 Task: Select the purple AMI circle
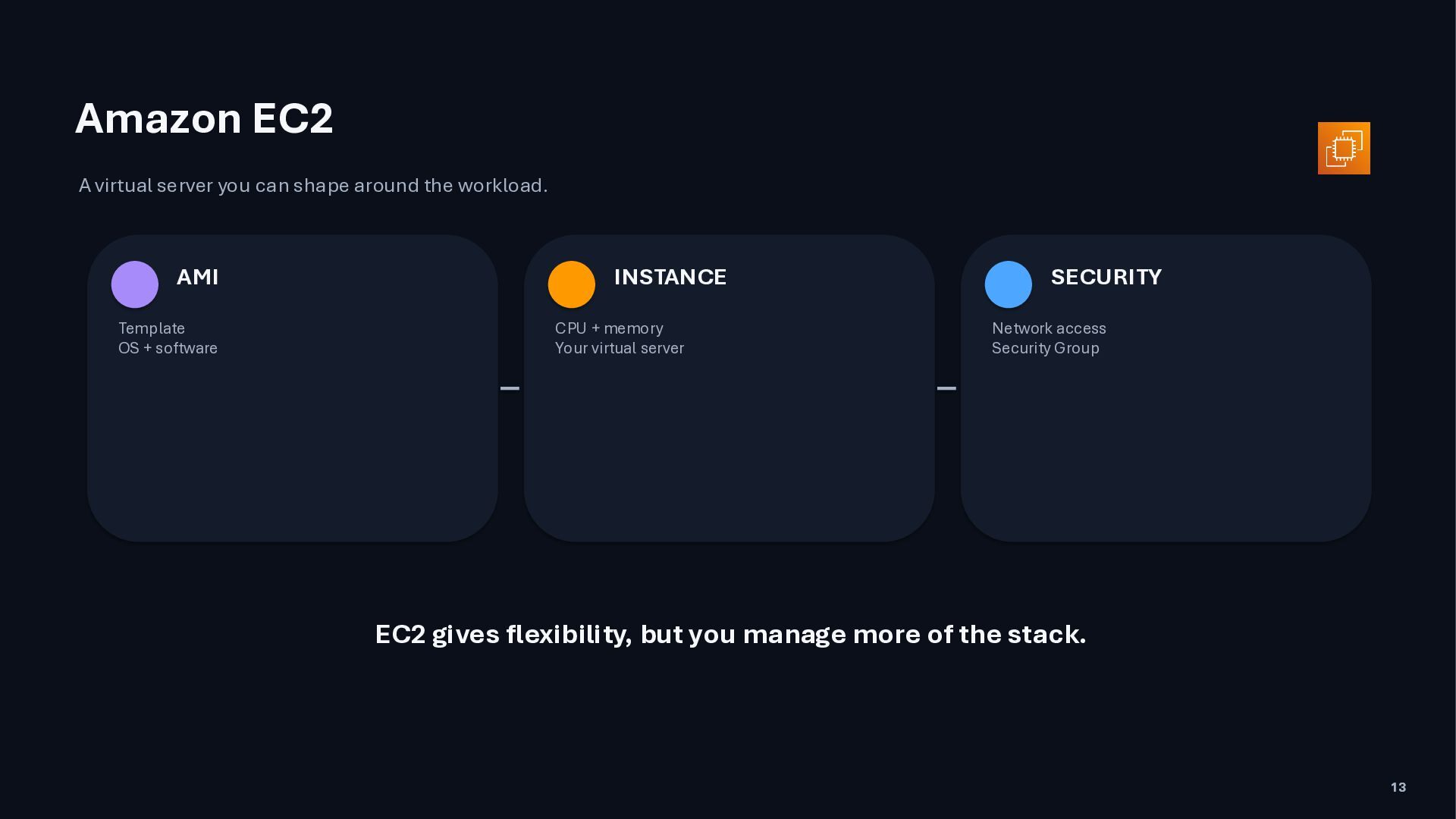point(135,284)
